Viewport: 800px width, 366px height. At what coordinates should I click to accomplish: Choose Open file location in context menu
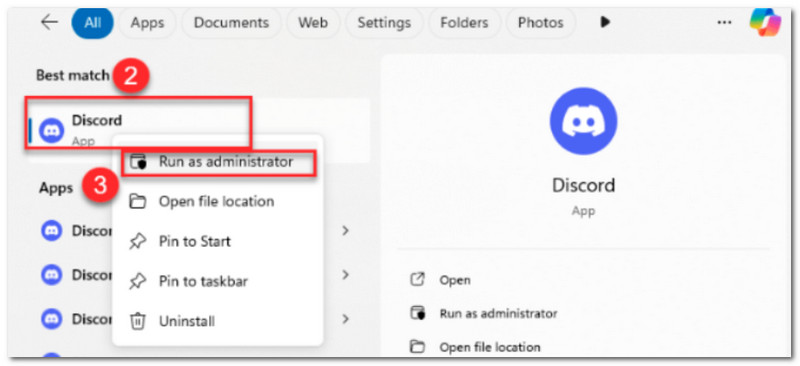click(x=218, y=202)
